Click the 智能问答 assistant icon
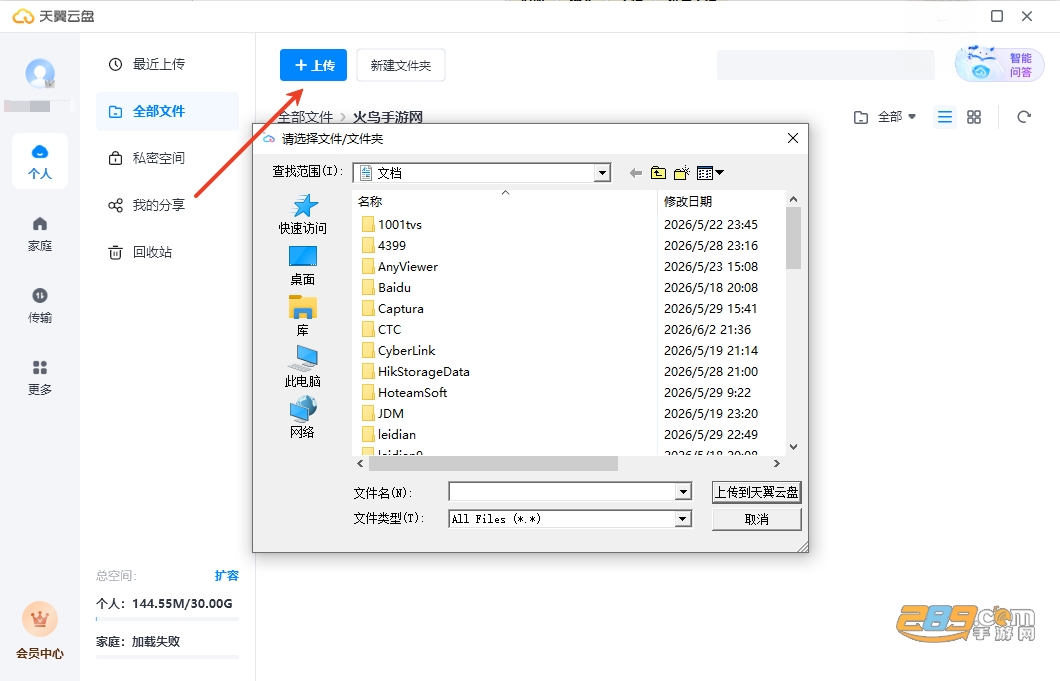 tap(999, 65)
